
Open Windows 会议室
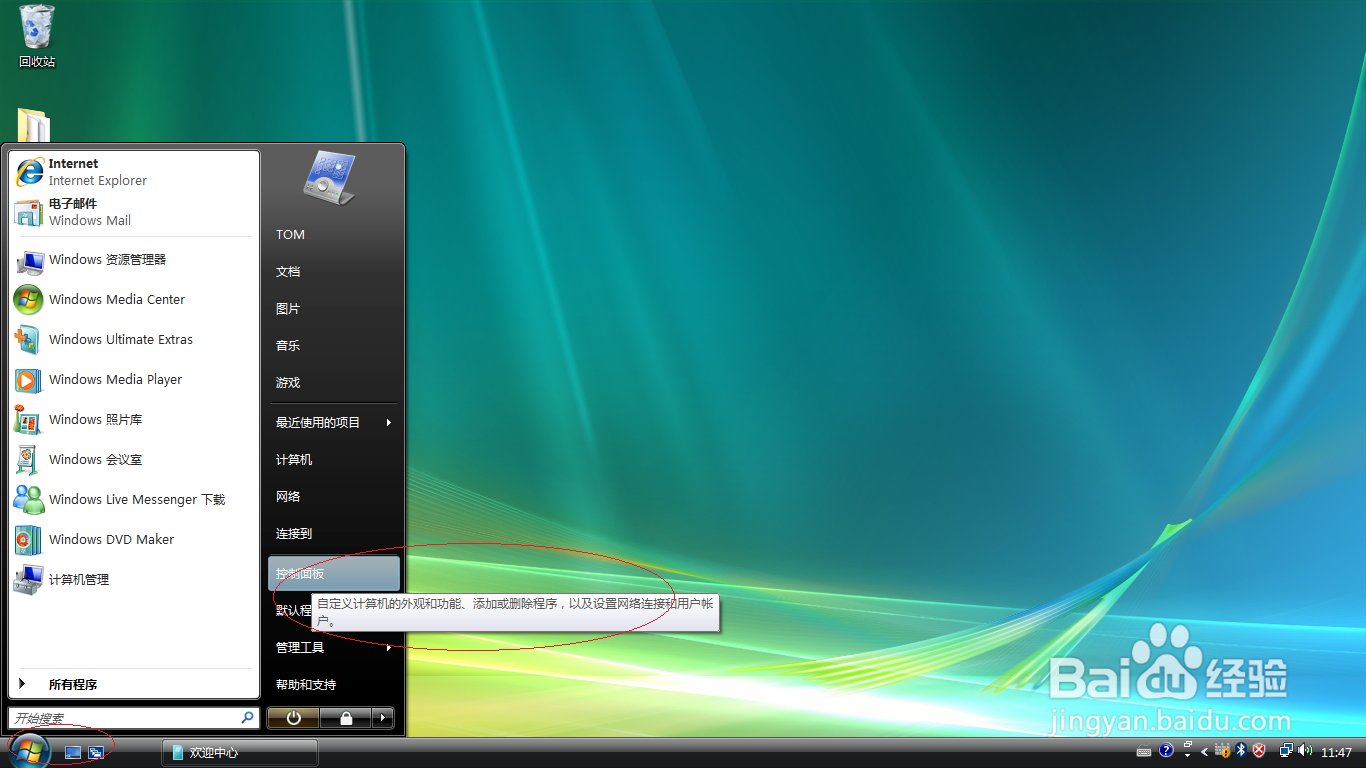point(134,460)
